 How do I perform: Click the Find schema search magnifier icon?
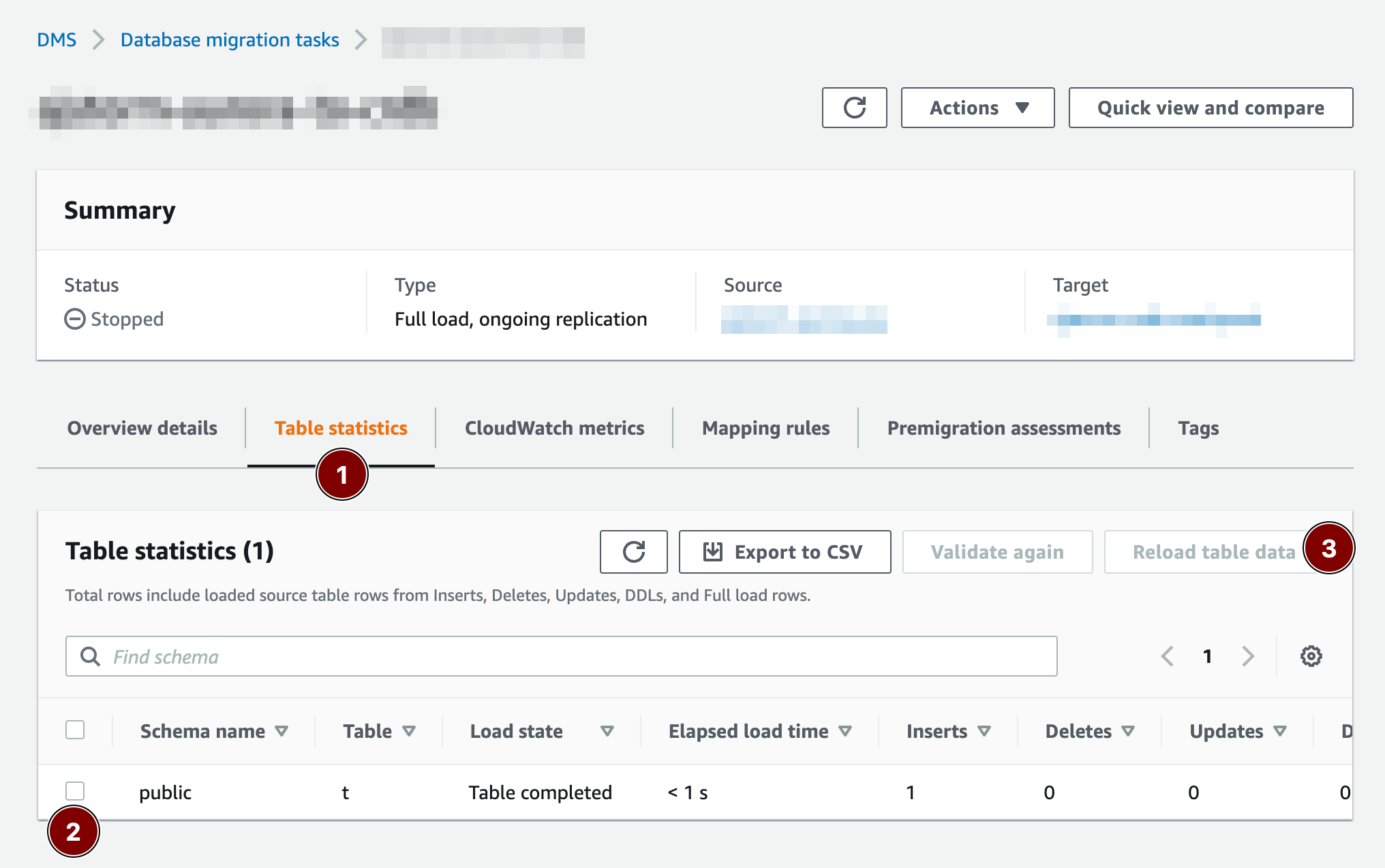click(90, 656)
